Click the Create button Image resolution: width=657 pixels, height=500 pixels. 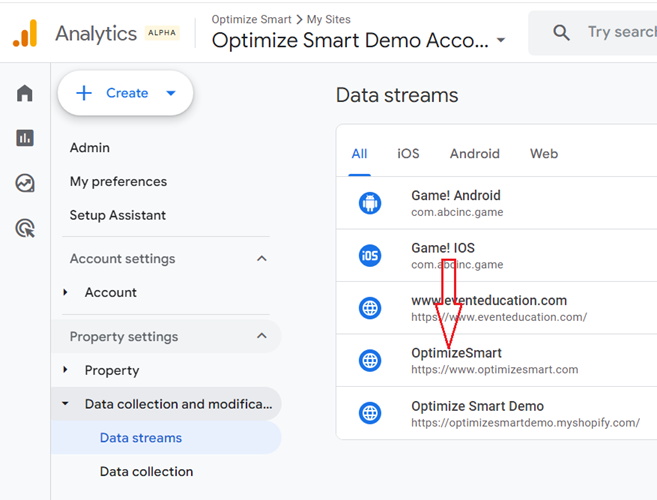(125, 93)
